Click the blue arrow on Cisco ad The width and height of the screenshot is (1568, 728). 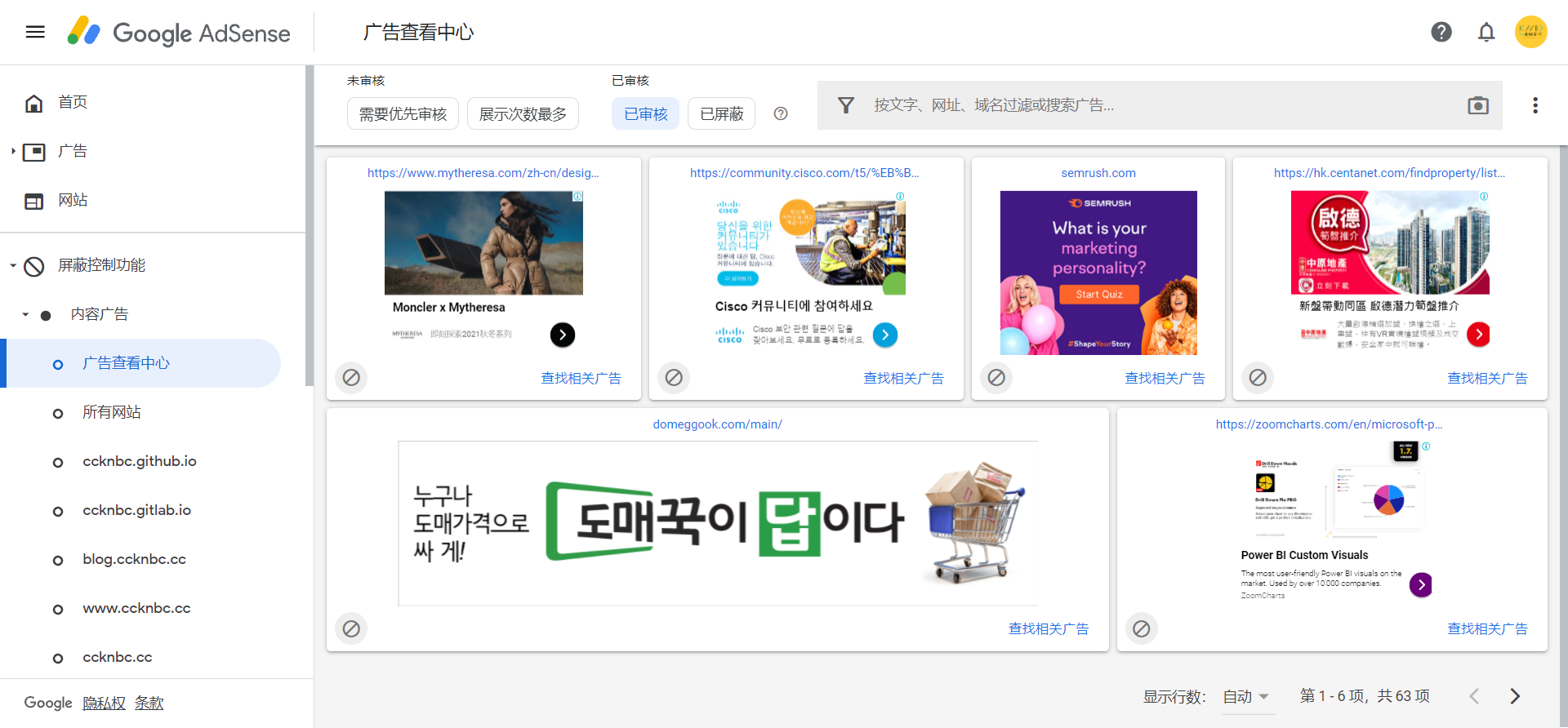[885, 335]
